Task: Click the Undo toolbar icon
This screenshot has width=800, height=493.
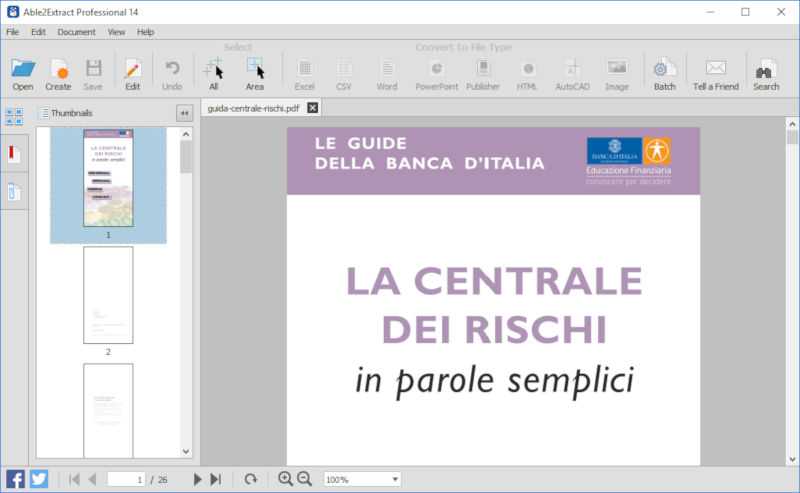Action: point(172,74)
